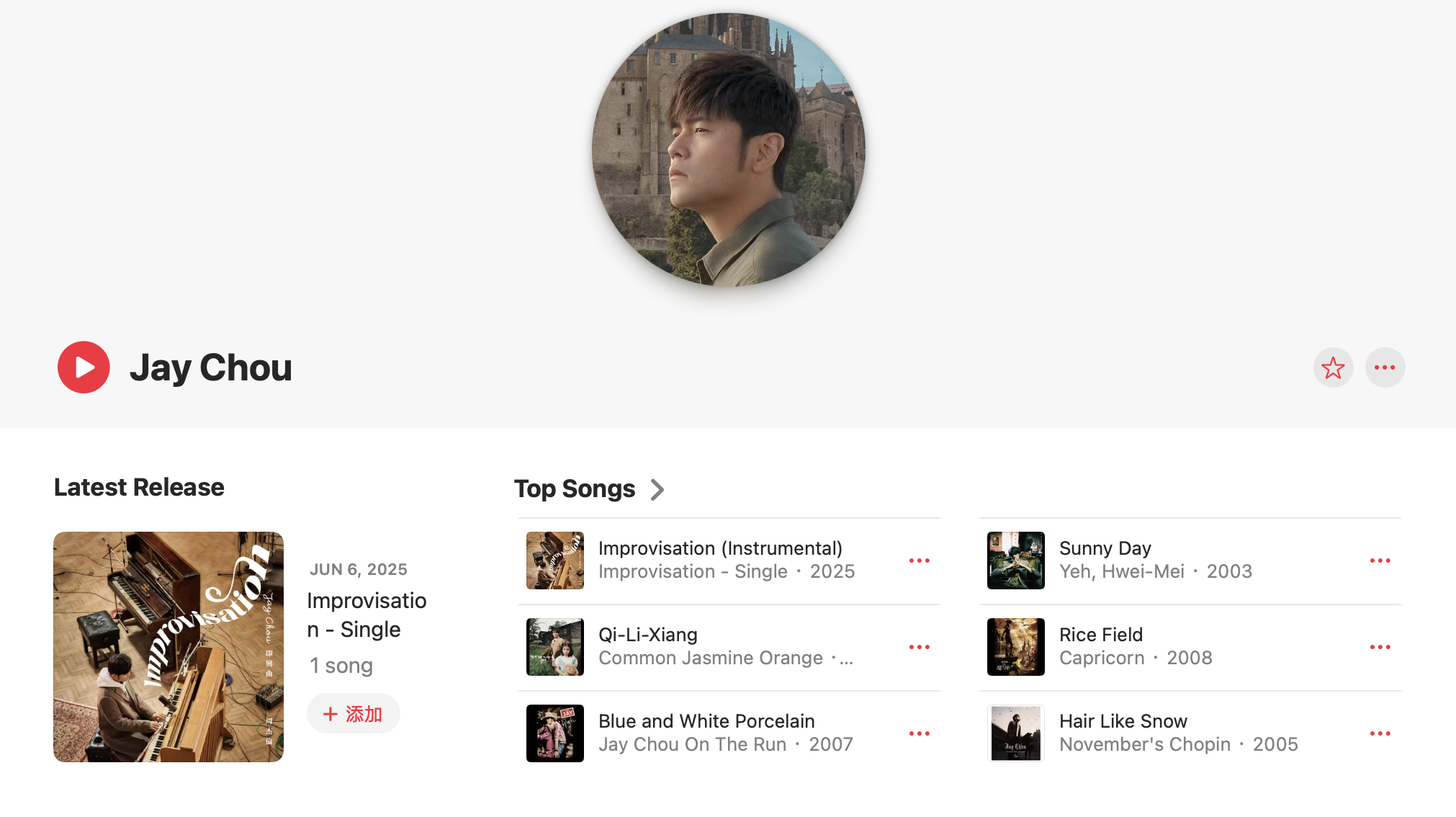The height and width of the screenshot is (817, 1456).
Task: Open the artist's more options menu
Action: click(x=1385, y=367)
